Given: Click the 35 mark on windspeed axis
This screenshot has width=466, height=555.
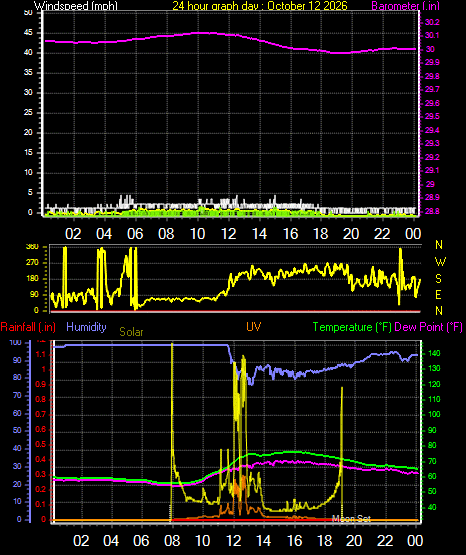Looking at the screenshot, I should tap(28, 73).
